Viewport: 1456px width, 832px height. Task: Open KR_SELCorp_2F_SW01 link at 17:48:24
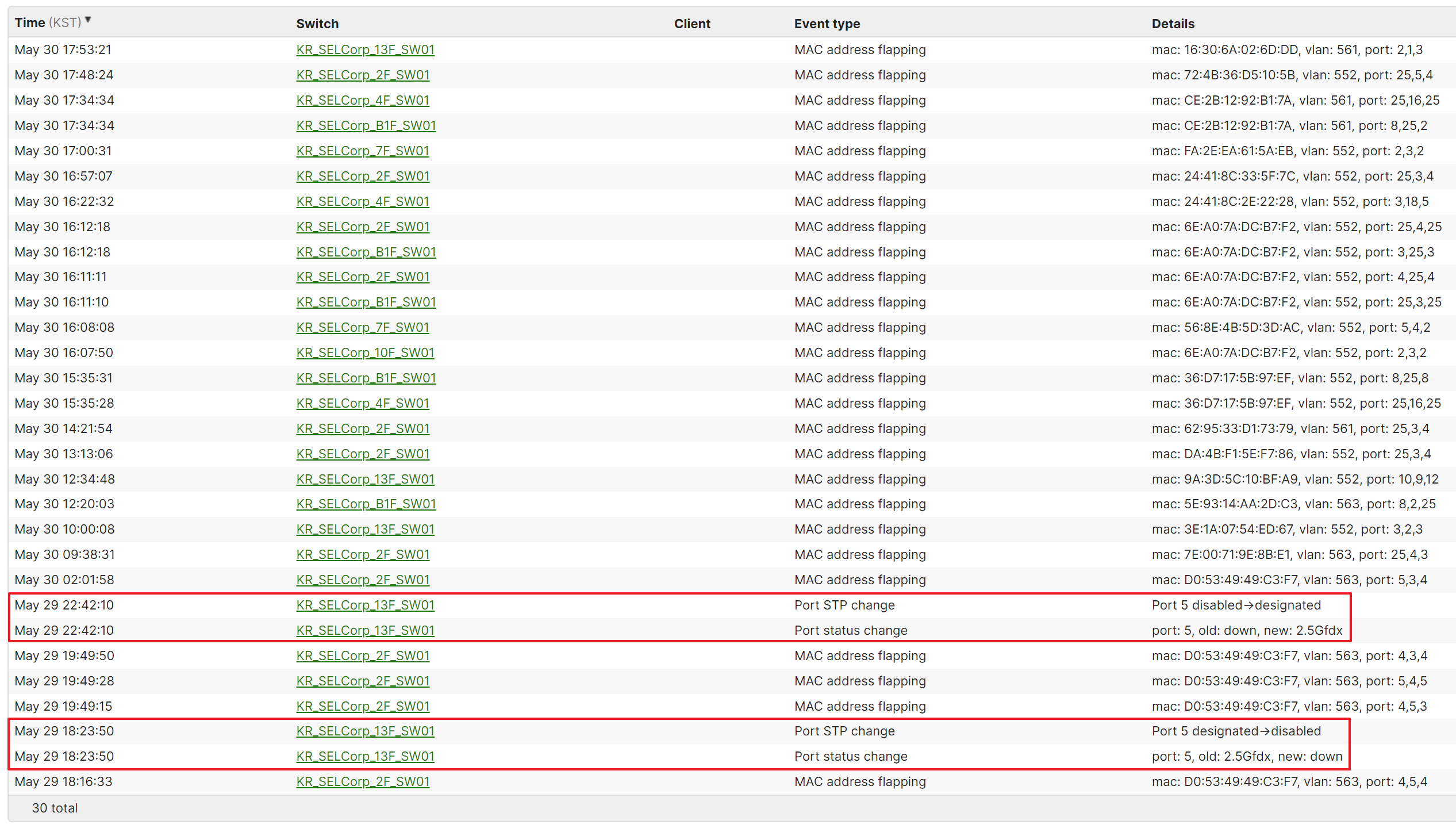pos(363,75)
